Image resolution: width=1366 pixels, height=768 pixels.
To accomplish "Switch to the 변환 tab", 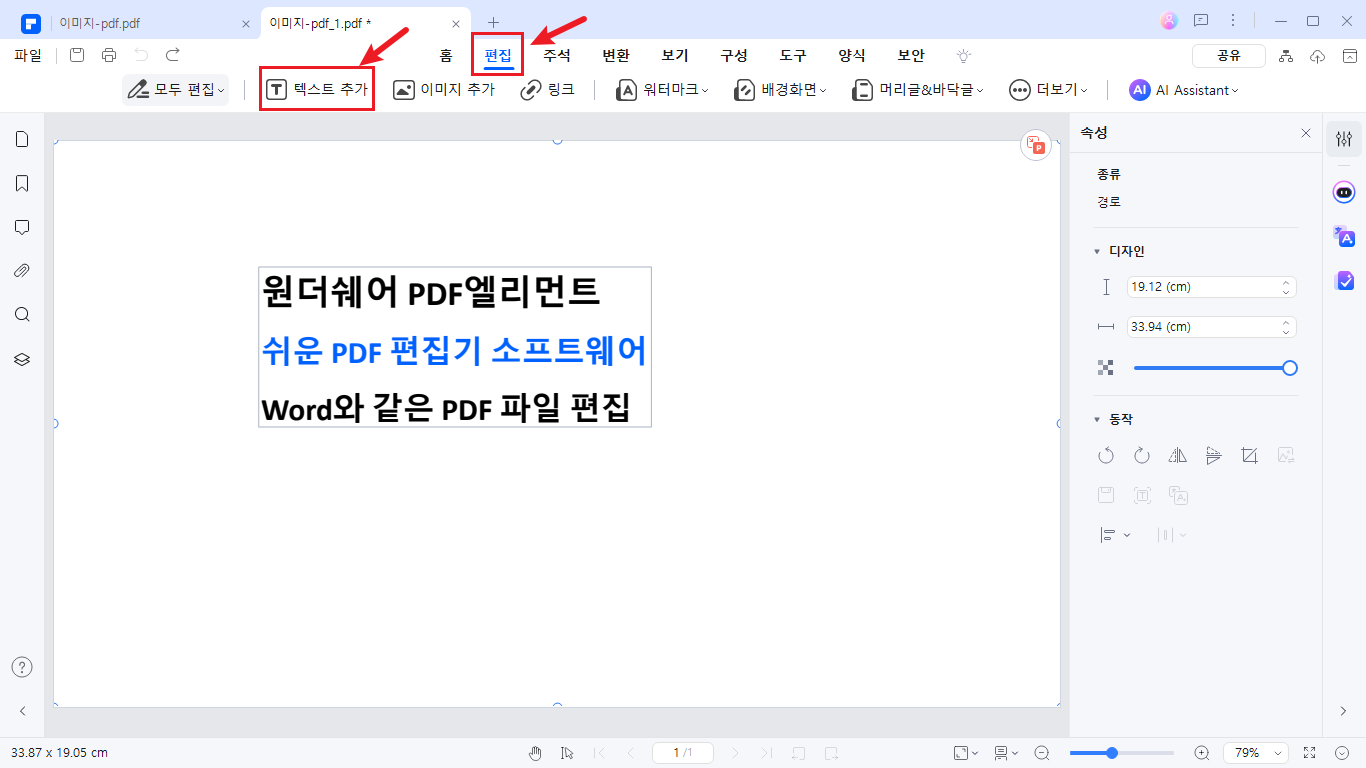I will [x=616, y=56].
